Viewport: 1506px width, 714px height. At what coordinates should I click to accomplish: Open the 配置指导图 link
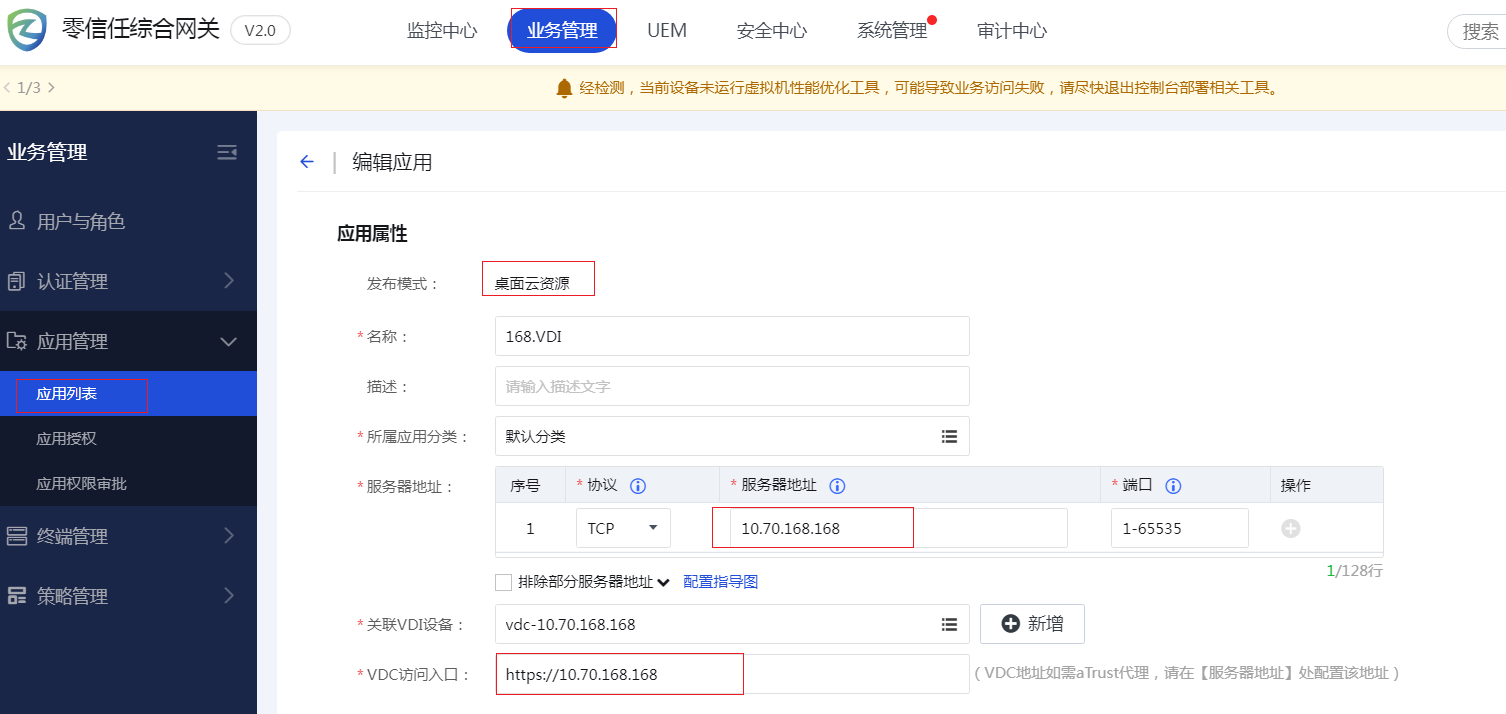point(720,582)
